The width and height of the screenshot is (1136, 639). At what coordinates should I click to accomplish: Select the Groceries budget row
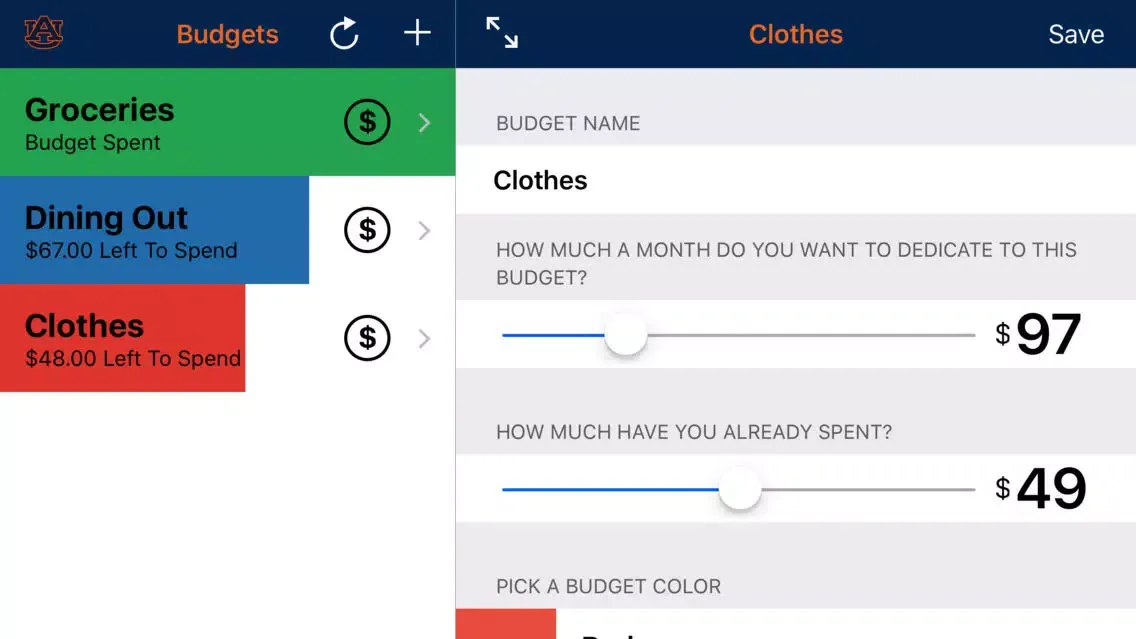[227, 122]
